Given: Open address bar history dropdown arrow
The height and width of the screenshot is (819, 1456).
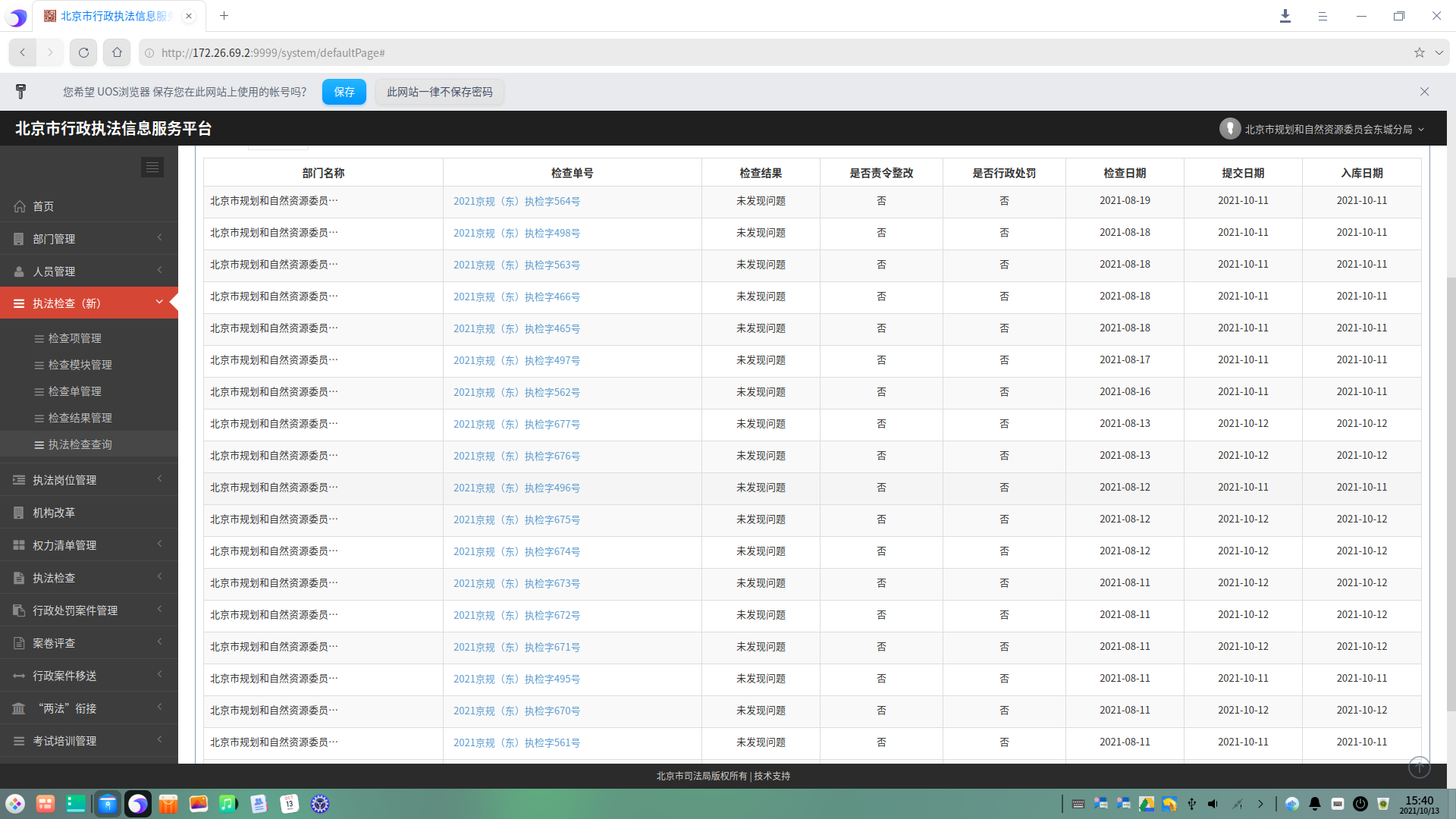Looking at the screenshot, I should coord(1439,52).
